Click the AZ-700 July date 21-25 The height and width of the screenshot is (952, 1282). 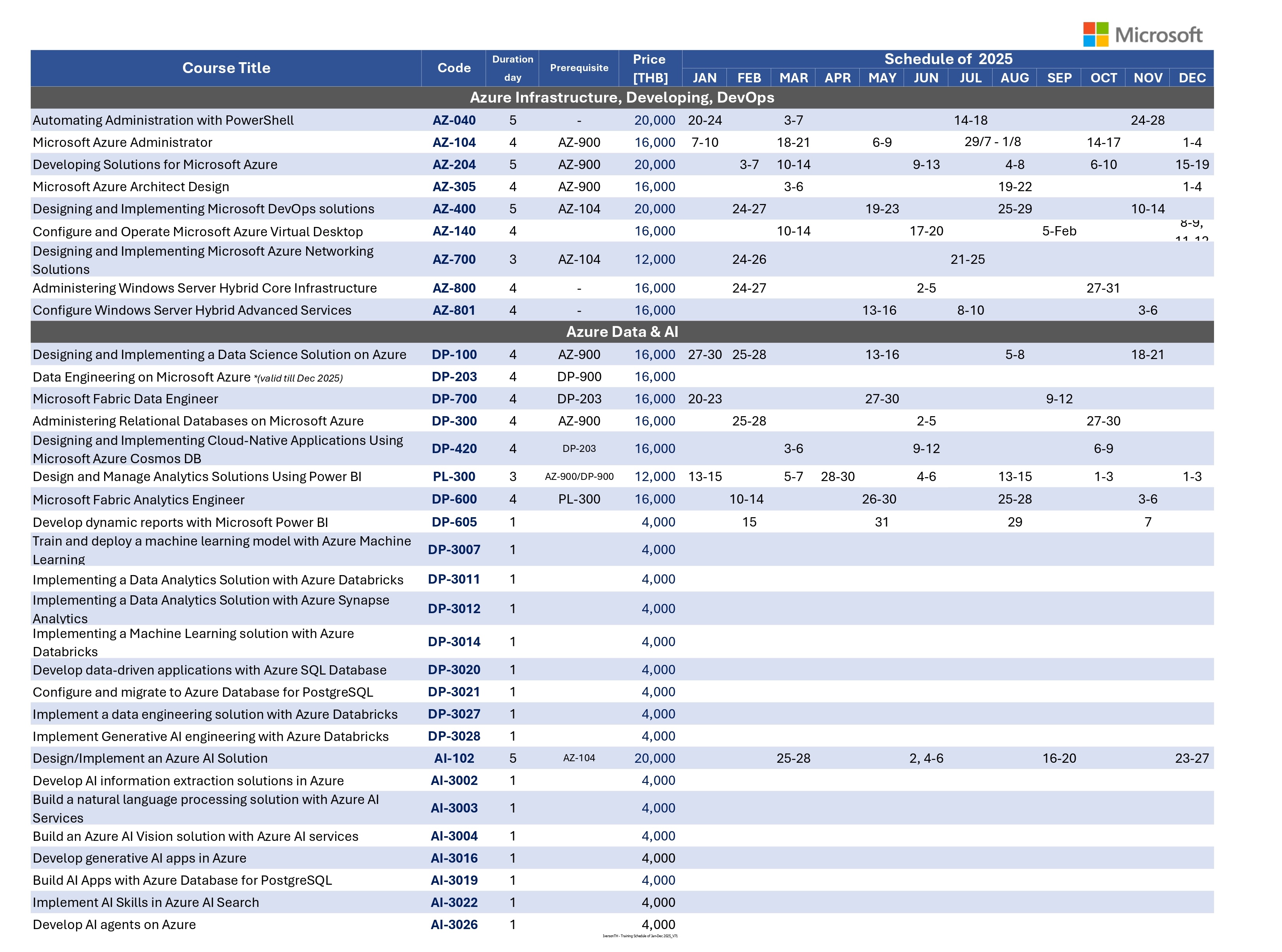[x=968, y=259]
